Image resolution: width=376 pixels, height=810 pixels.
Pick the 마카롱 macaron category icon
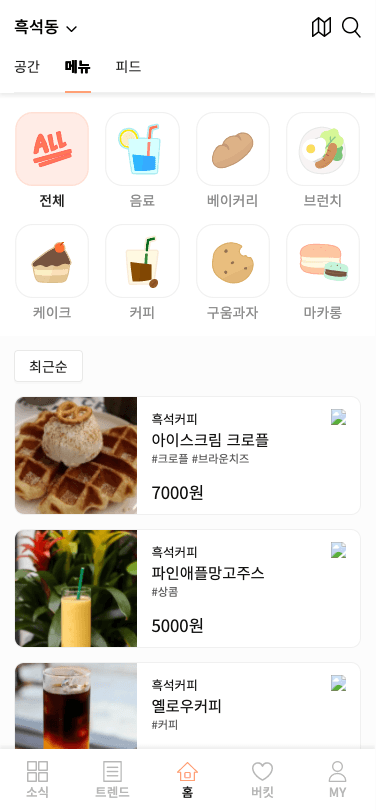click(x=323, y=261)
